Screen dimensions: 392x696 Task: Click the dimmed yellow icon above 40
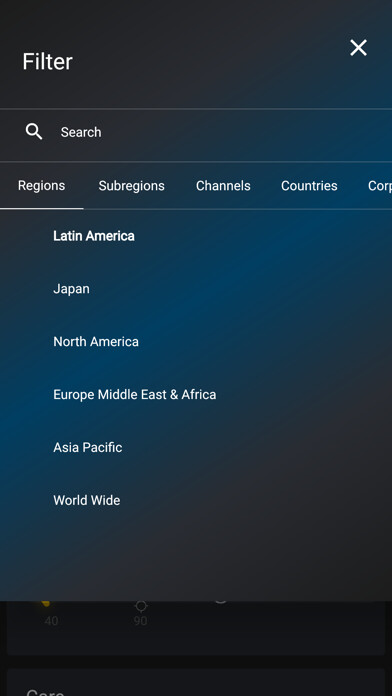point(45,603)
